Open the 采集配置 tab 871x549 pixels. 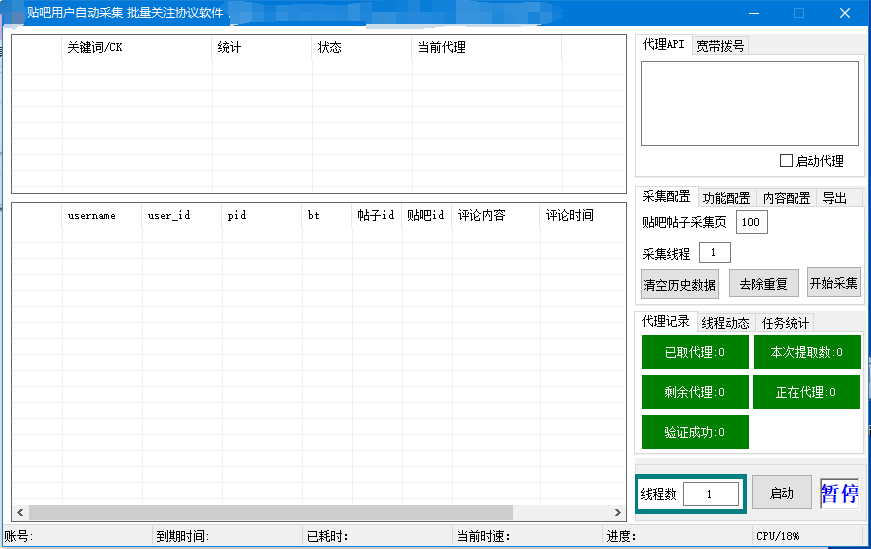[666, 196]
